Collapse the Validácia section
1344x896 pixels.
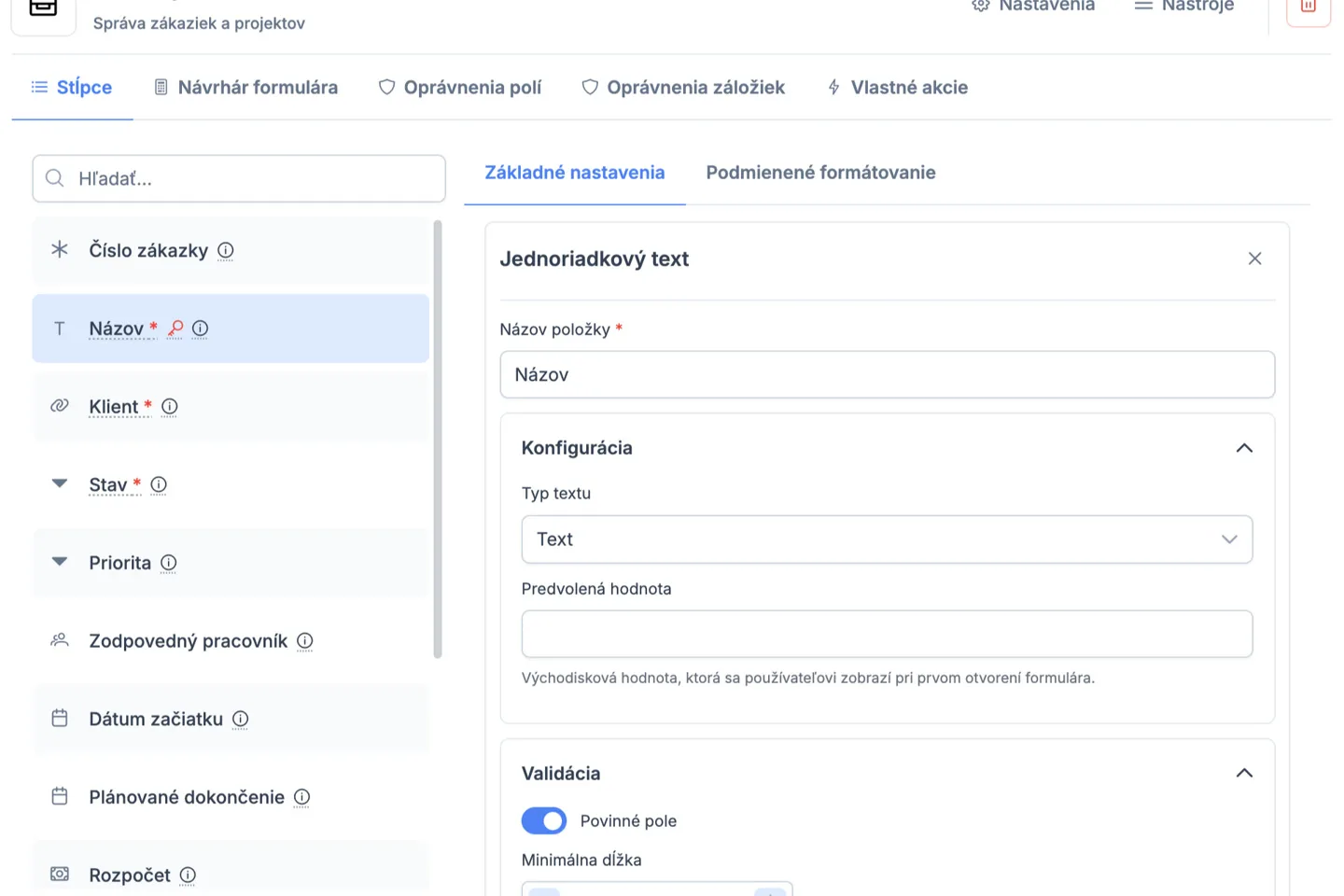coord(1244,773)
